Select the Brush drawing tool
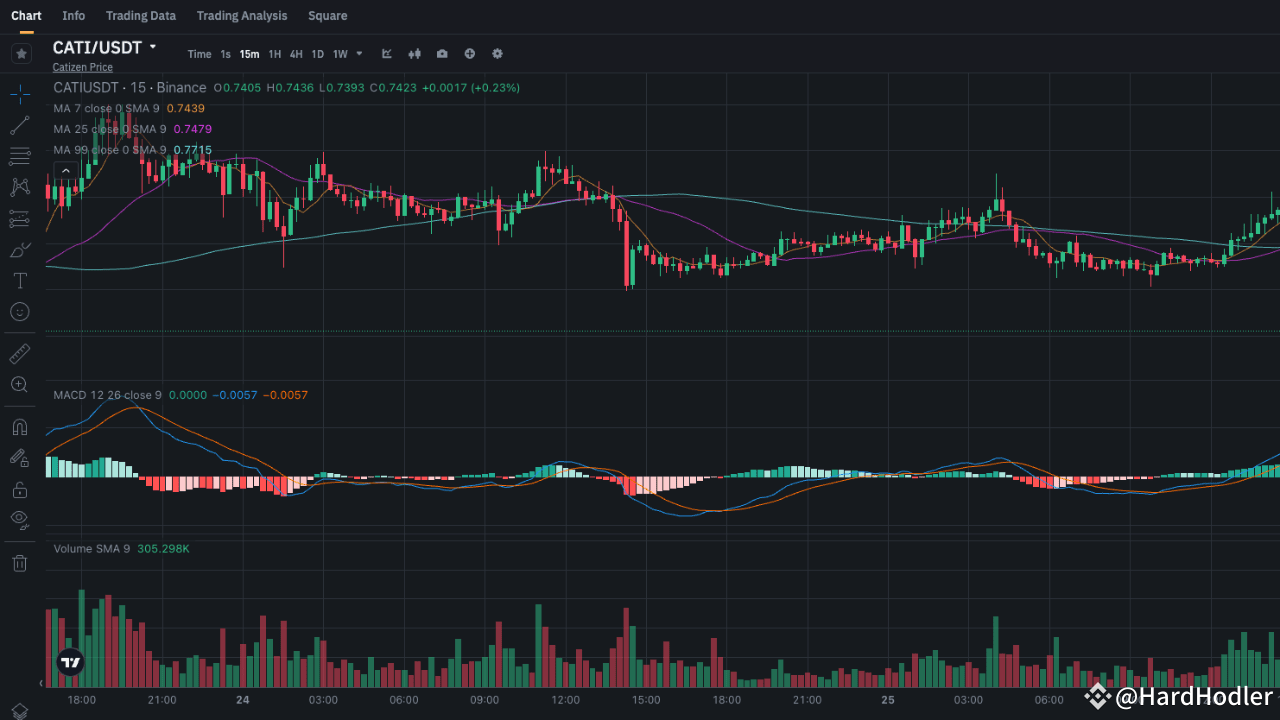 pyautogui.click(x=20, y=249)
